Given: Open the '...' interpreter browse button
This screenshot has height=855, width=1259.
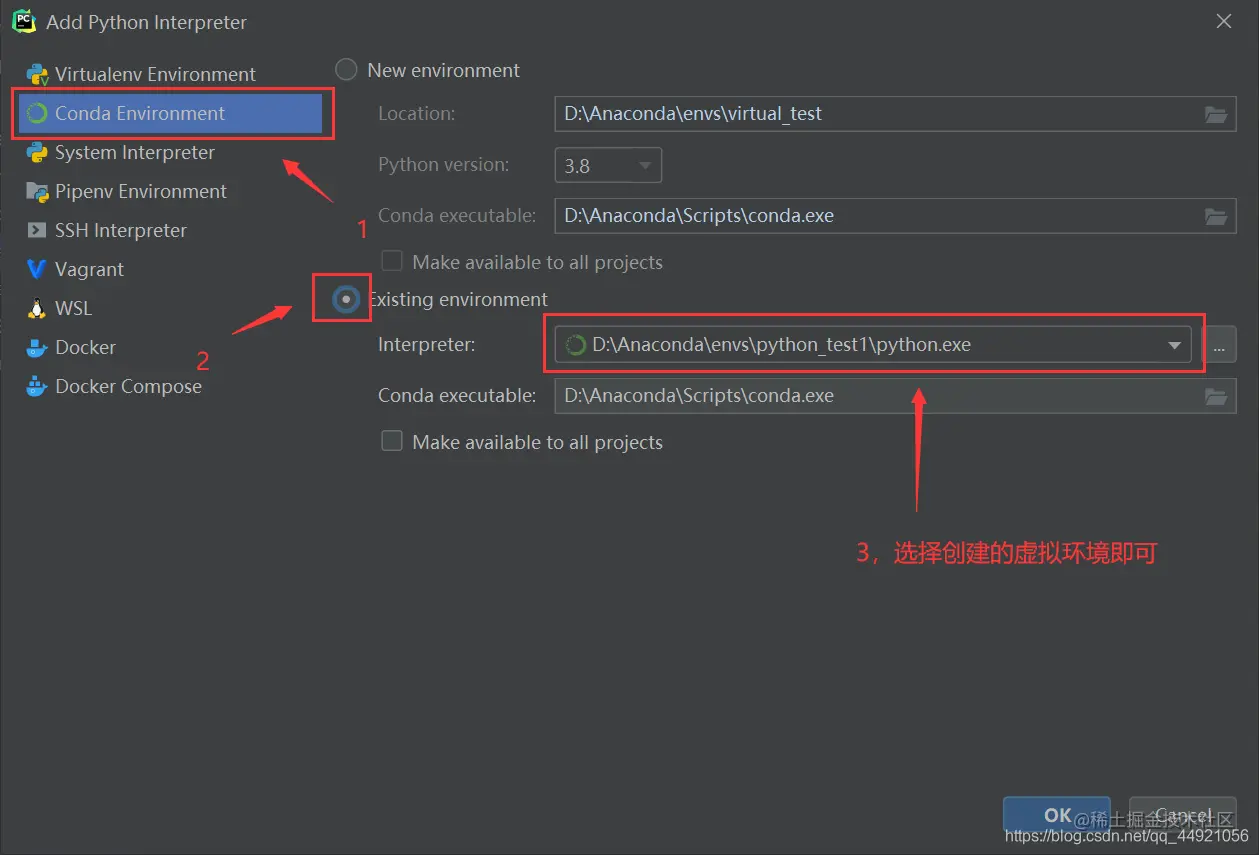Looking at the screenshot, I should [x=1219, y=345].
